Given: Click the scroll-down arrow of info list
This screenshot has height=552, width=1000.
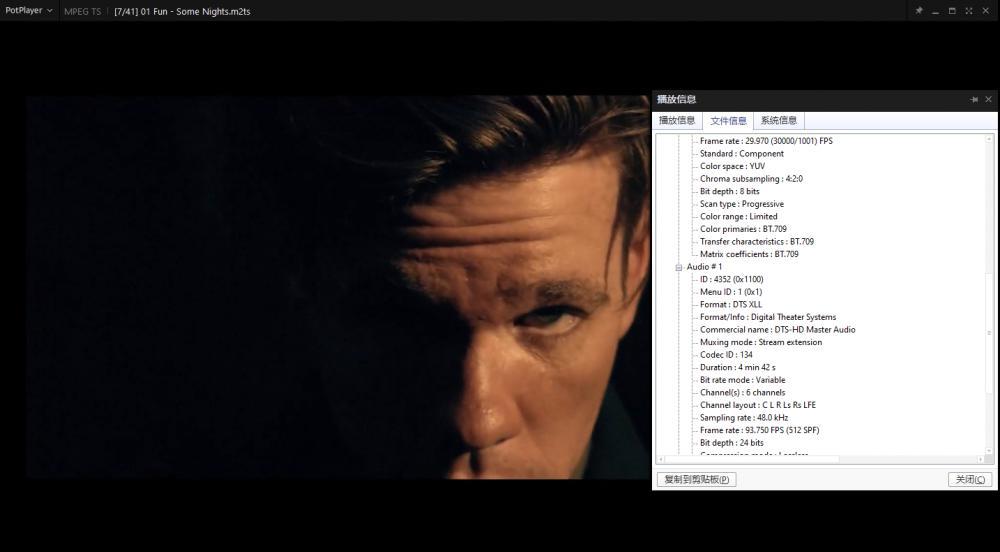Looking at the screenshot, I should [989, 450].
